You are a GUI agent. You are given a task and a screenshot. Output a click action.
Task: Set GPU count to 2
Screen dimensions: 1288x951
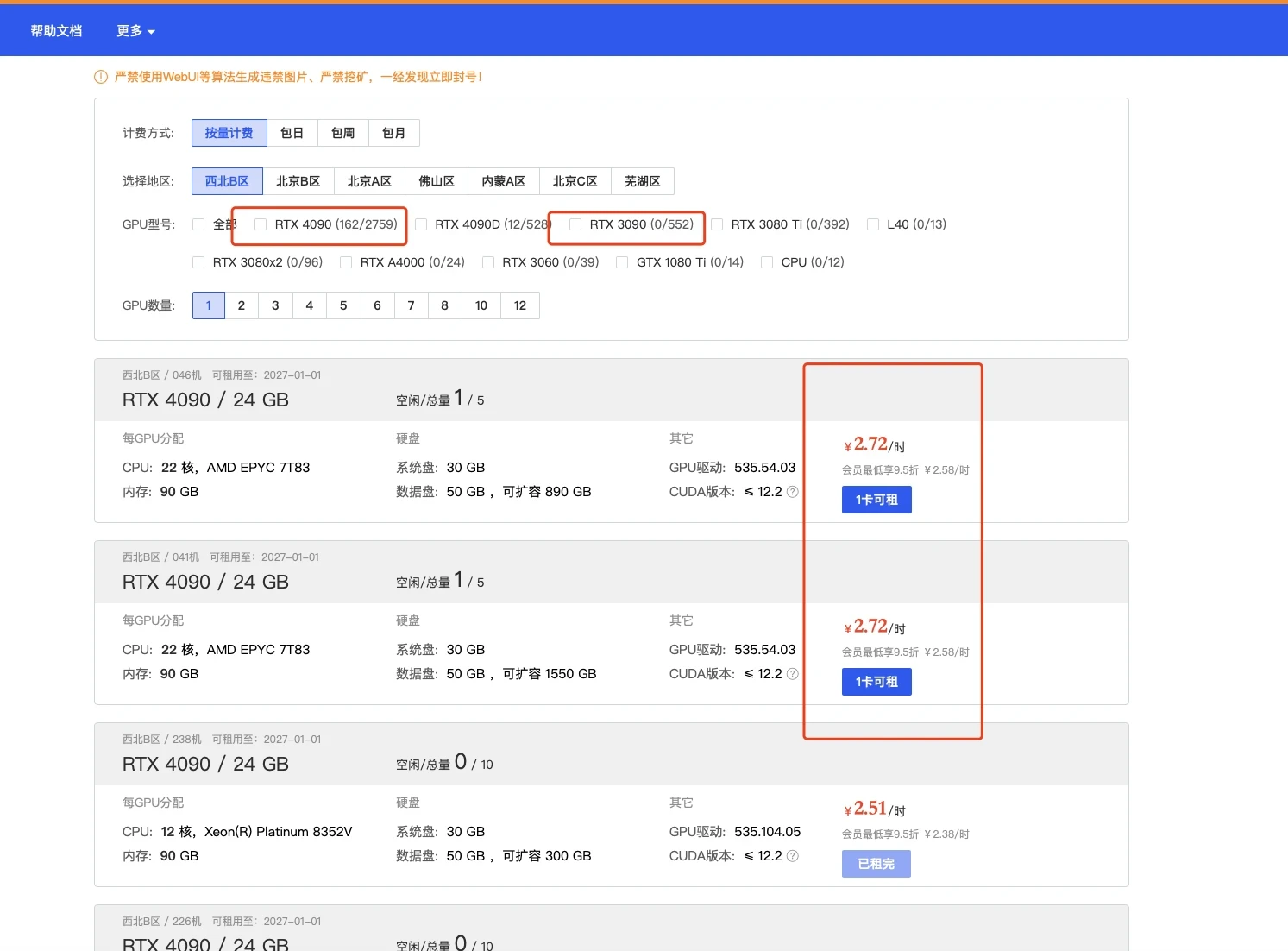(242, 305)
